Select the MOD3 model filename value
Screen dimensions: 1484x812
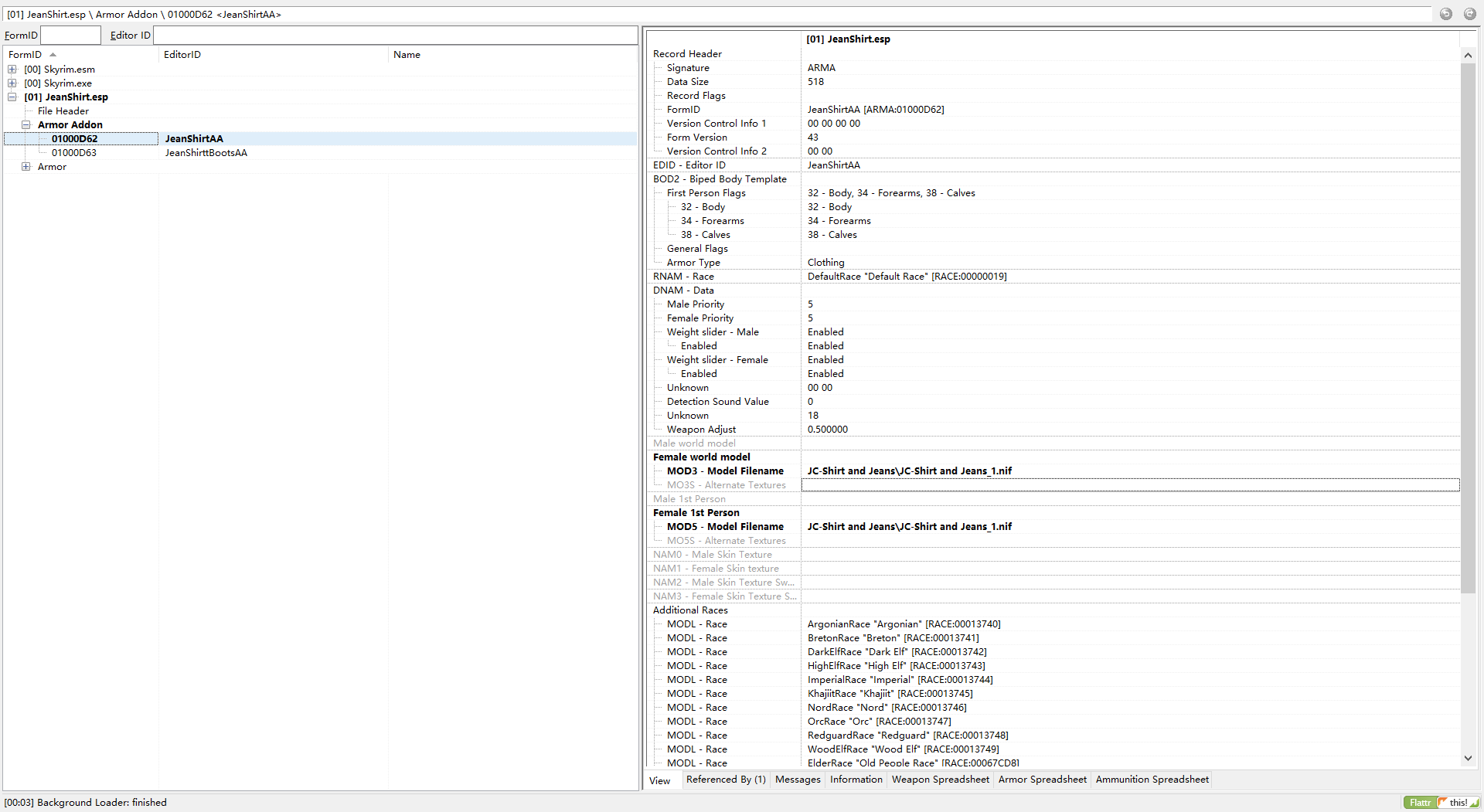pos(910,471)
